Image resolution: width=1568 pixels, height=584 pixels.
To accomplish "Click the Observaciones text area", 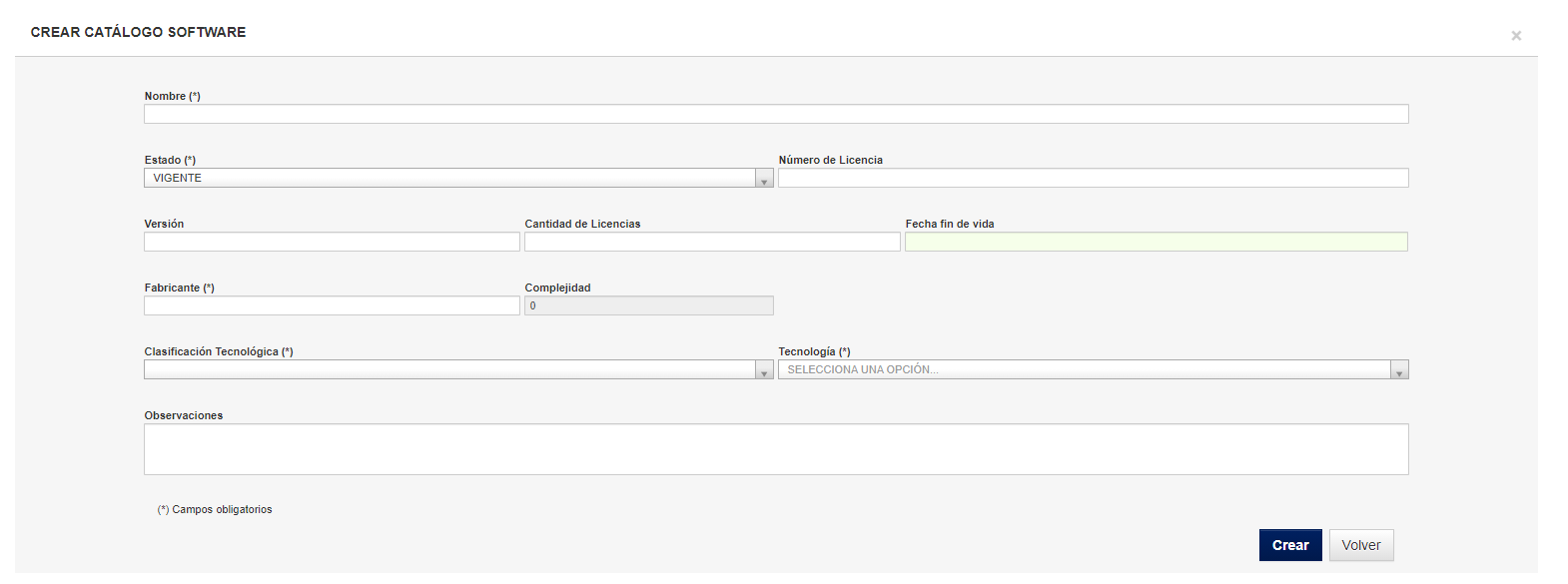I will 776,449.
